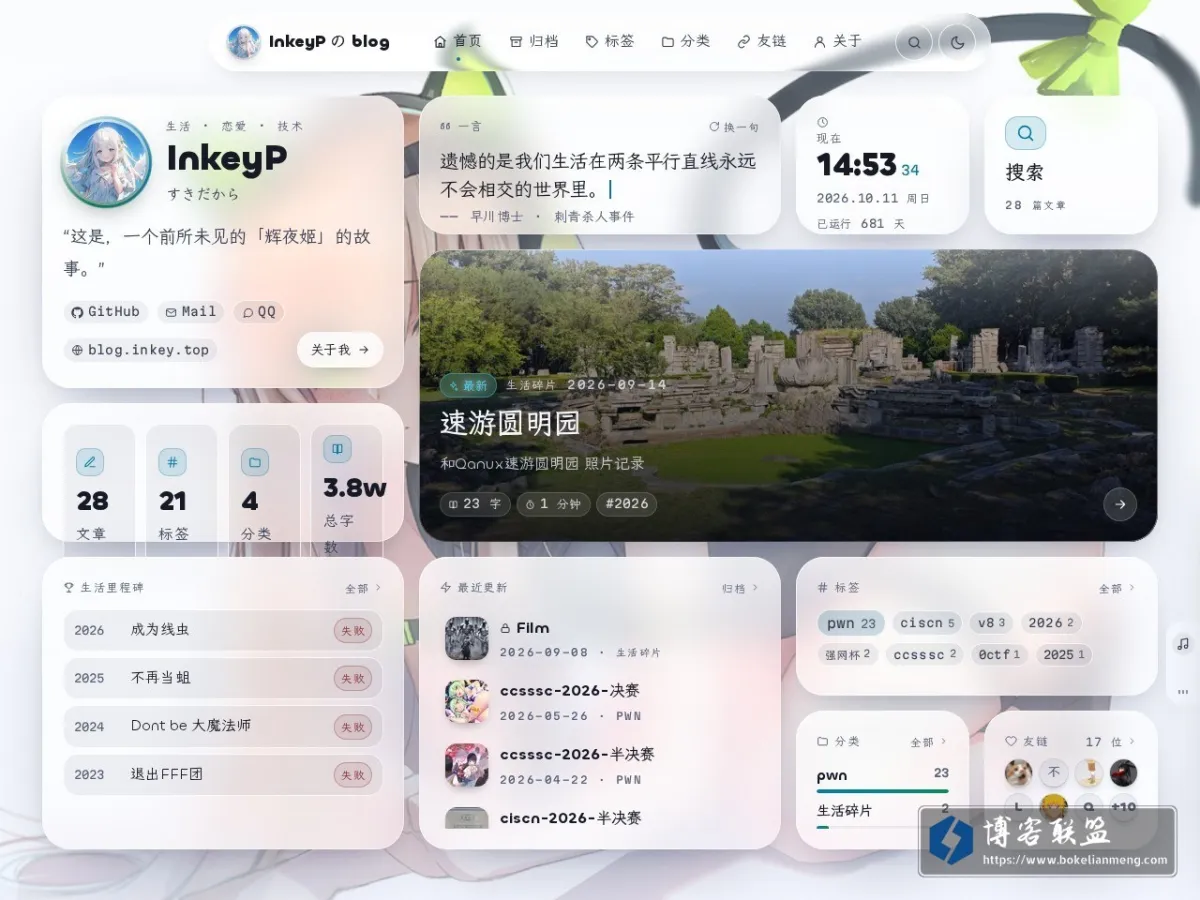Select the 2025 1 tag chip
The image size is (1200, 900).
[1063, 655]
